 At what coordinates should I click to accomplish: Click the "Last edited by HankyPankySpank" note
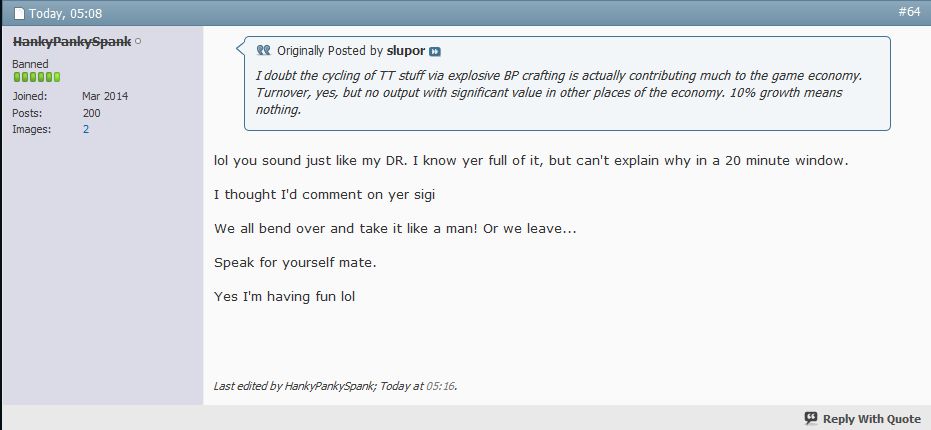click(319, 385)
